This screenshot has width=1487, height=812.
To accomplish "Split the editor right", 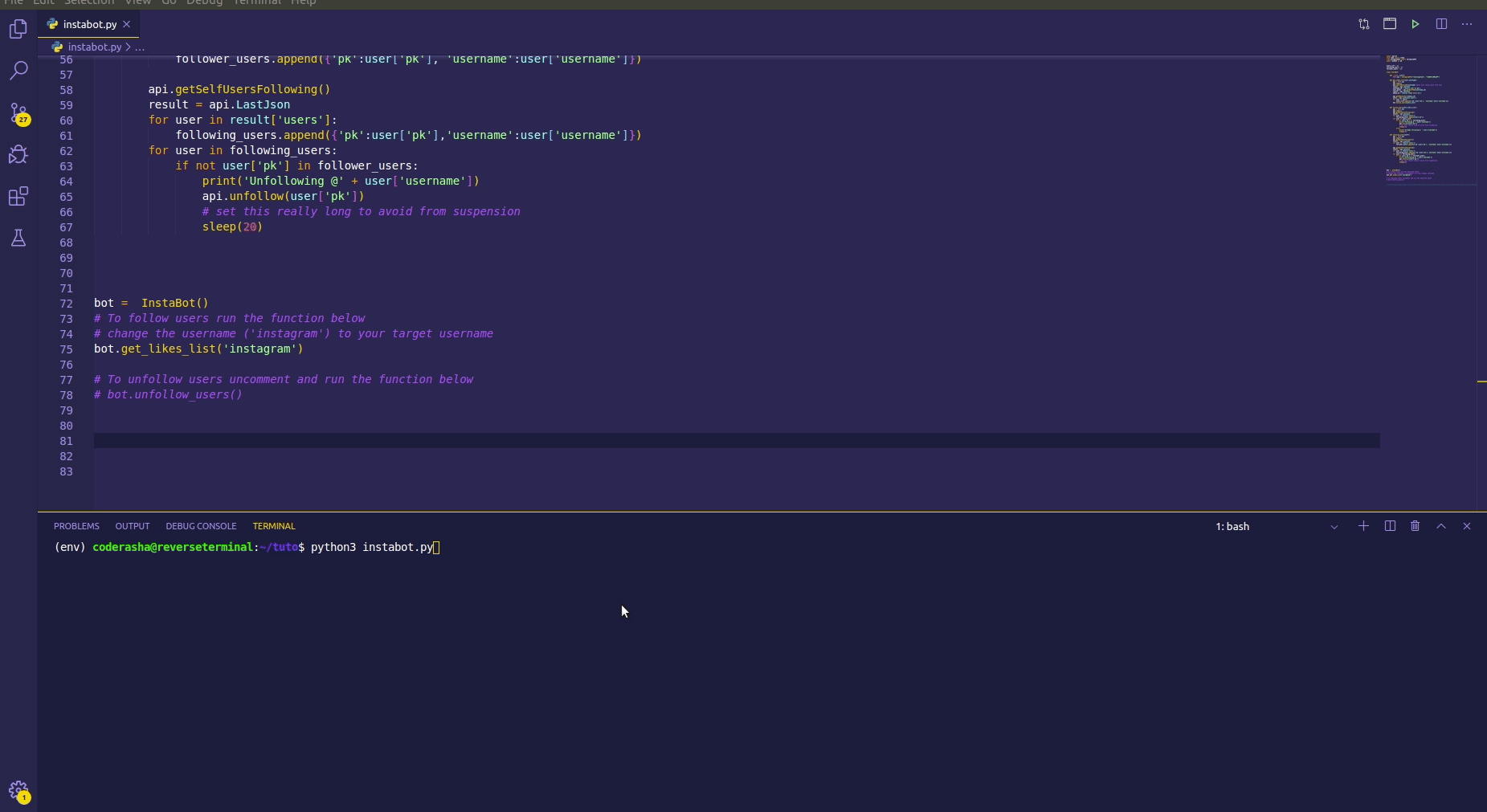I will pyautogui.click(x=1441, y=24).
